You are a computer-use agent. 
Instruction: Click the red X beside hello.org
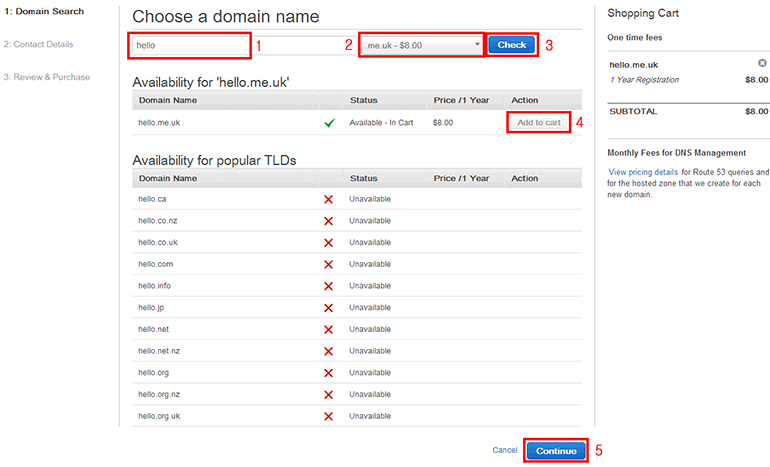coord(328,372)
